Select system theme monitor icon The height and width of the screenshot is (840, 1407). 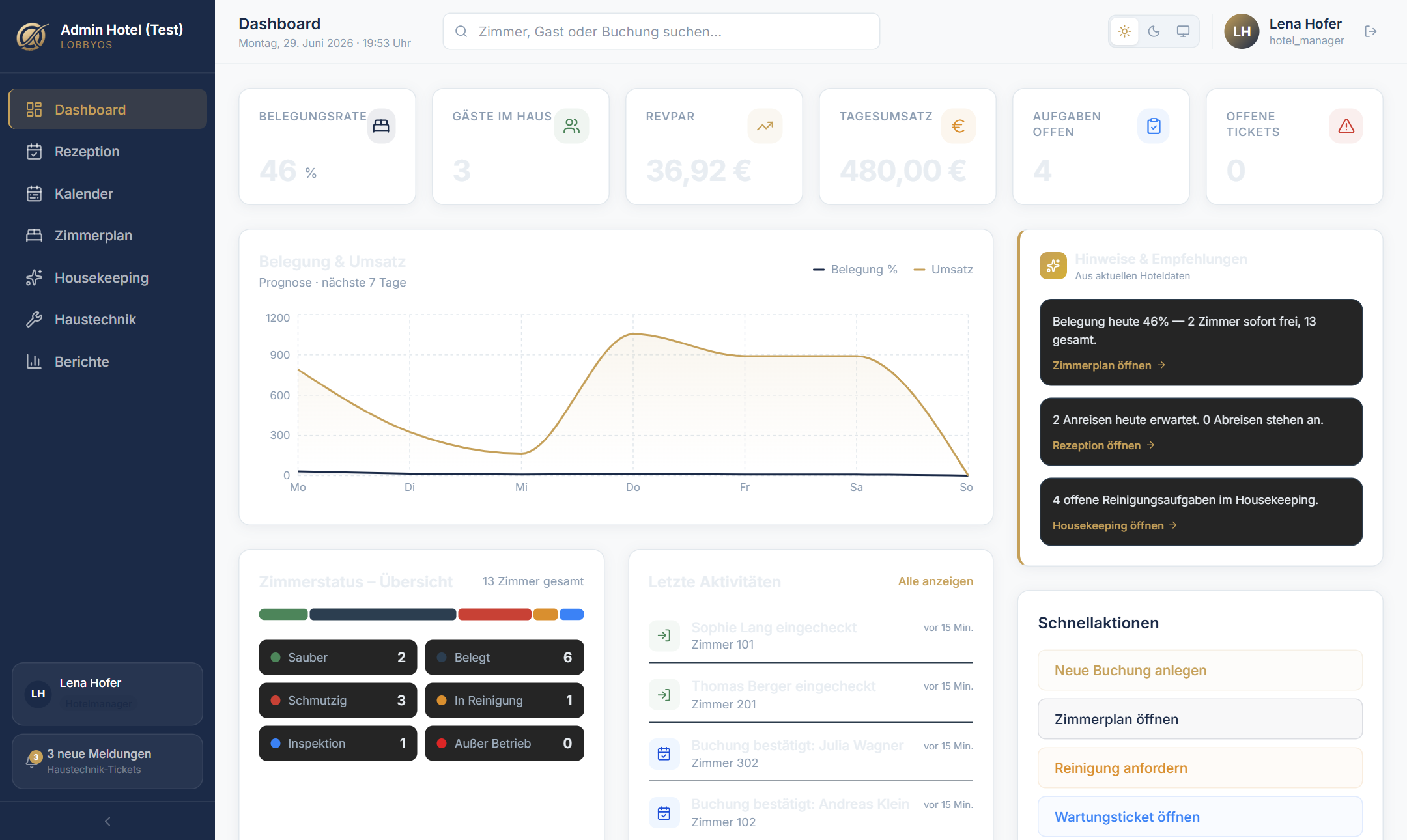pyautogui.click(x=1183, y=31)
